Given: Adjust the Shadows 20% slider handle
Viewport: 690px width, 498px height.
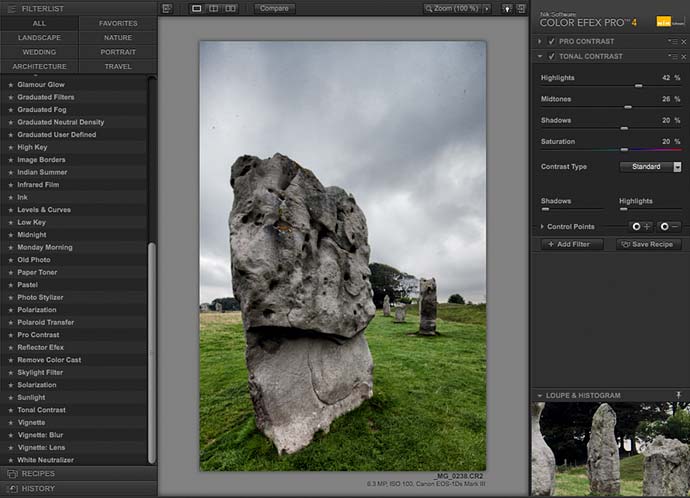Looking at the screenshot, I should tap(624, 128).
